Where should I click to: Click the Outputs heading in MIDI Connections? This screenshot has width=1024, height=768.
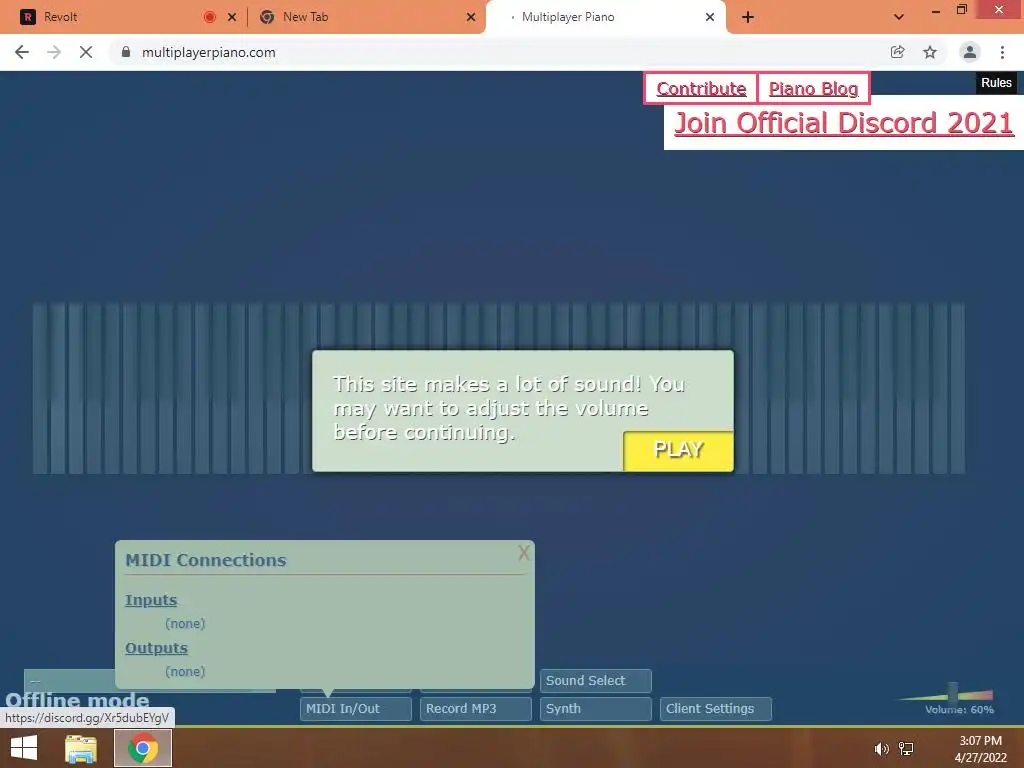pyautogui.click(x=156, y=648)
